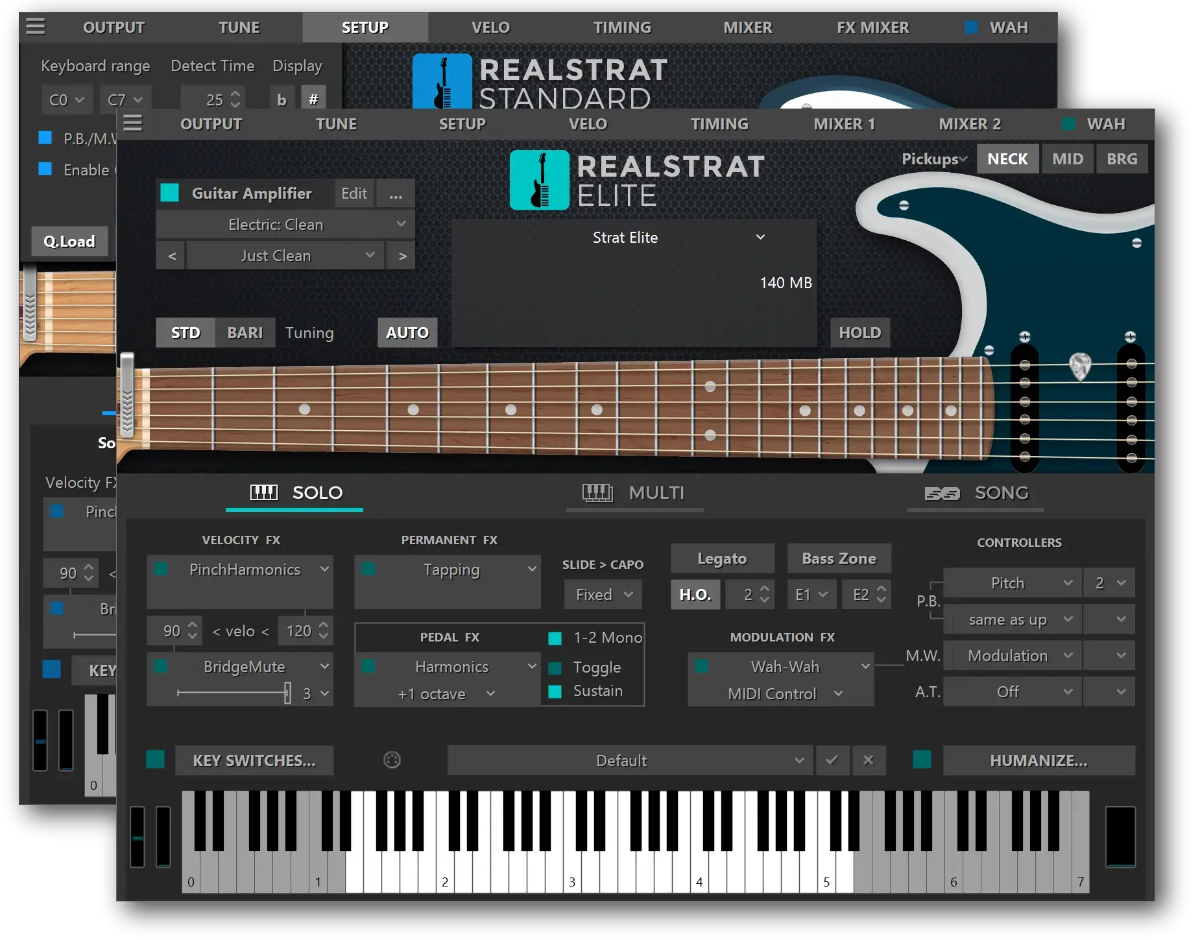Switch to the WAH tab

pyautogui.click(x=1106, y=124)
